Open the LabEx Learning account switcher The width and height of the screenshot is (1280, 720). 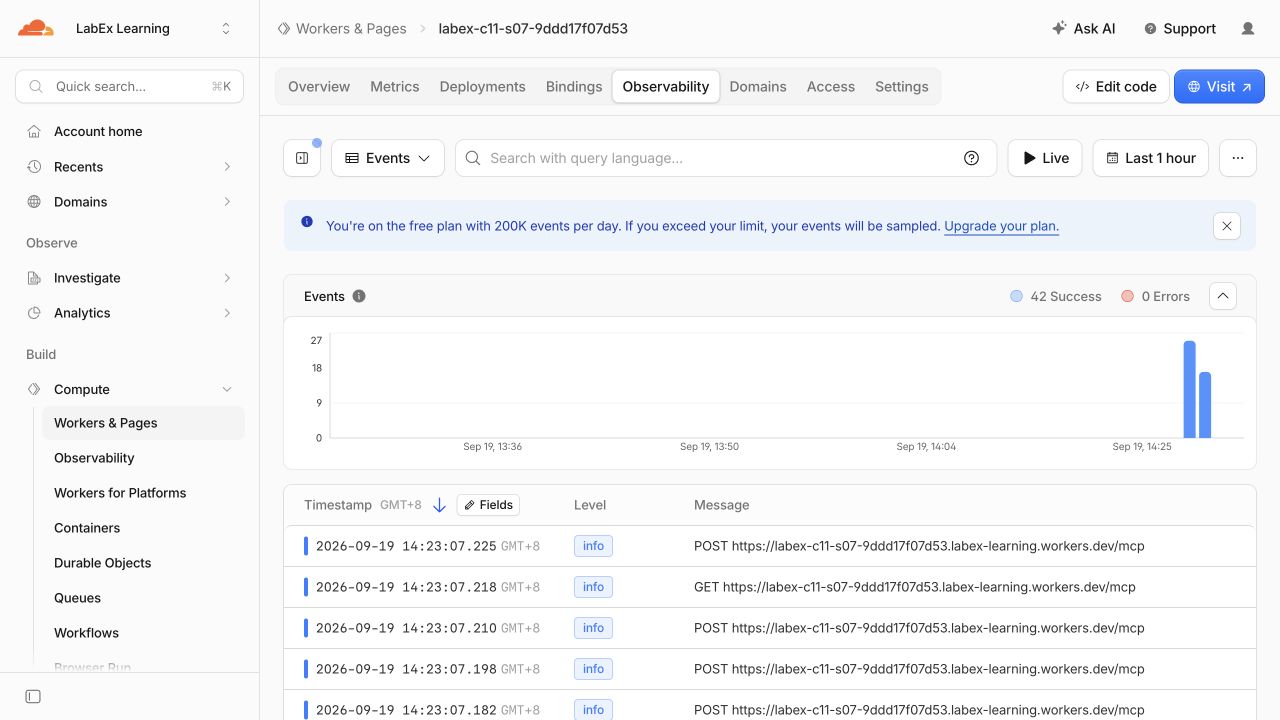pyautogui.click(x=152, y=28)
